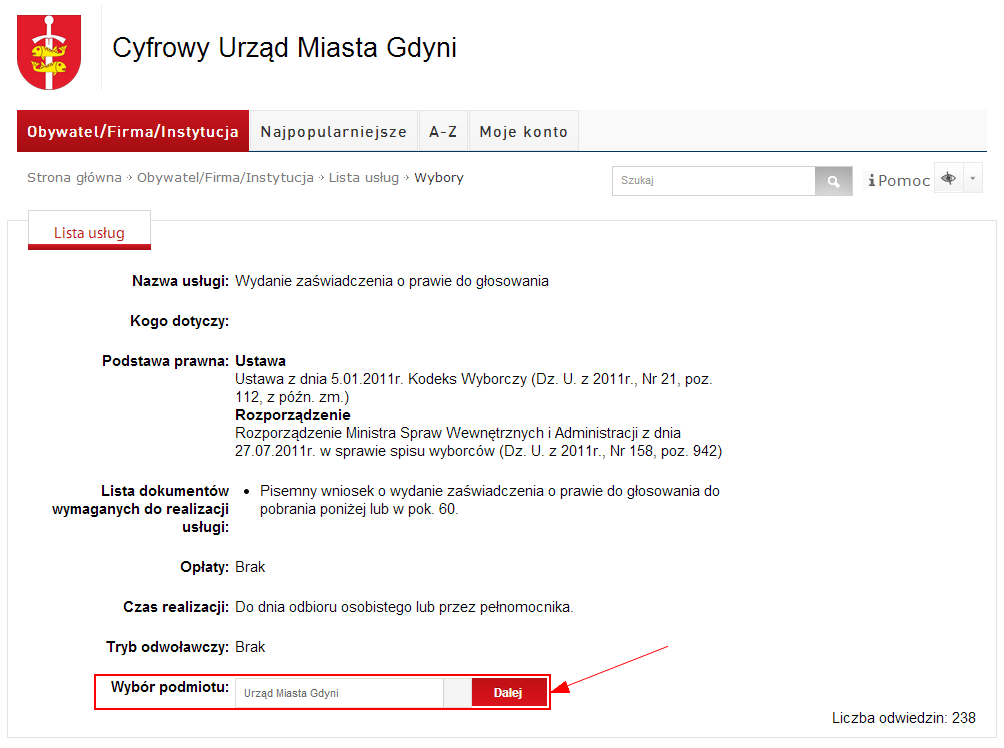This screenshot has width=1004, height=748.
Task: Click the Wybory breadcrumb item
Action: coord(439,178)
